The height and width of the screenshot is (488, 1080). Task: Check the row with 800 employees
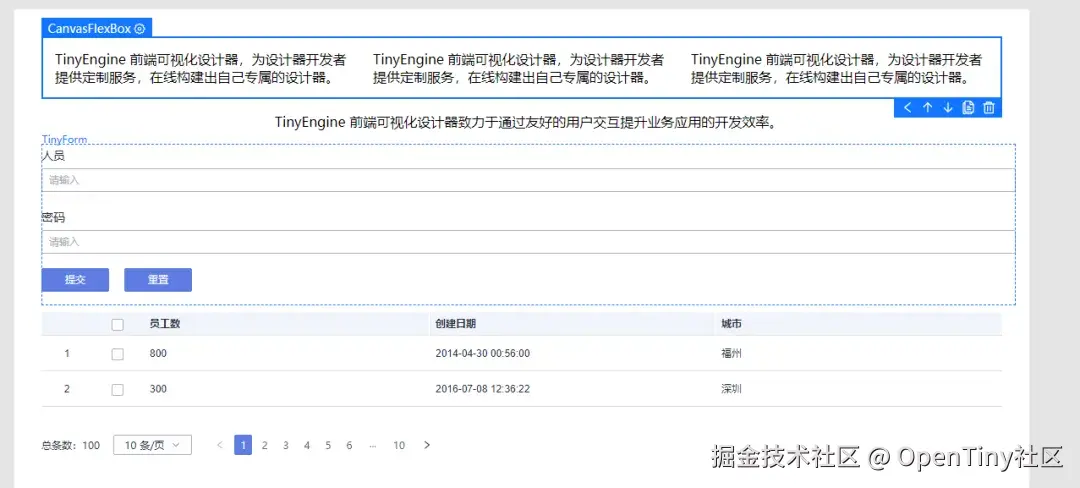pyautogui.click(x=118, y=354)
